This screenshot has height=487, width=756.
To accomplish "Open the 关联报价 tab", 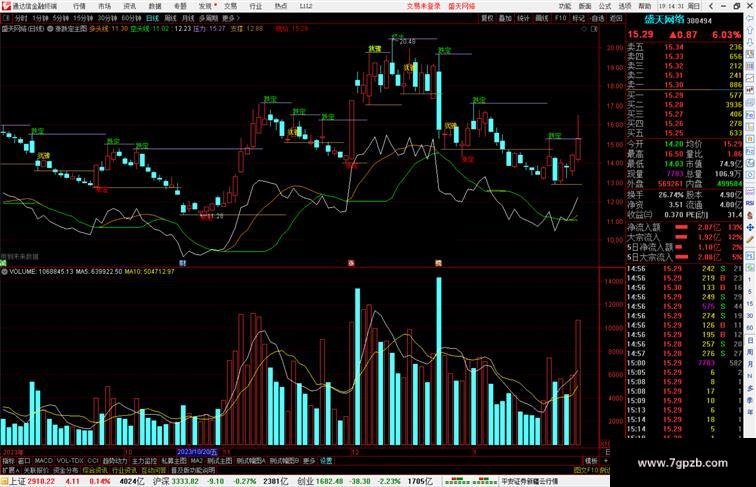I will point(36,470).
